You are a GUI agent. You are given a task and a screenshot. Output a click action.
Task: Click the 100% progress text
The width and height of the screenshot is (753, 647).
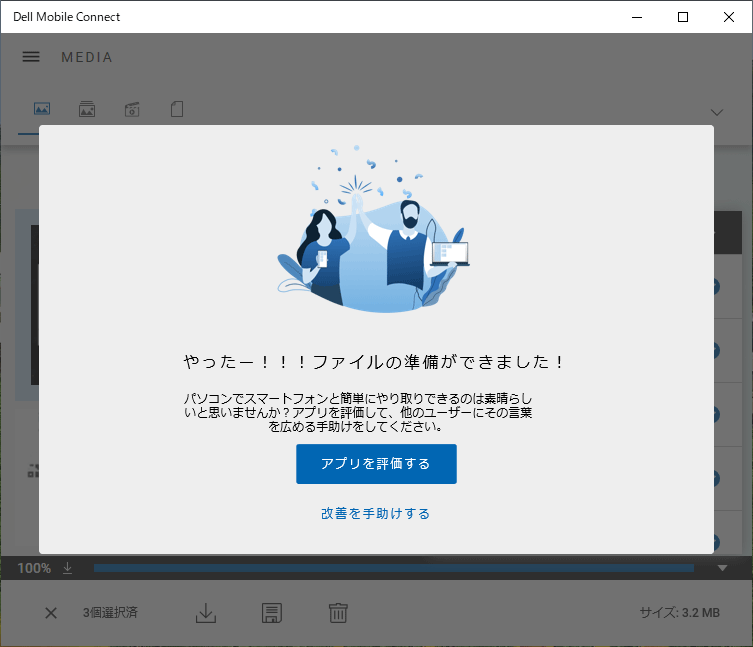tap(34, 568)
